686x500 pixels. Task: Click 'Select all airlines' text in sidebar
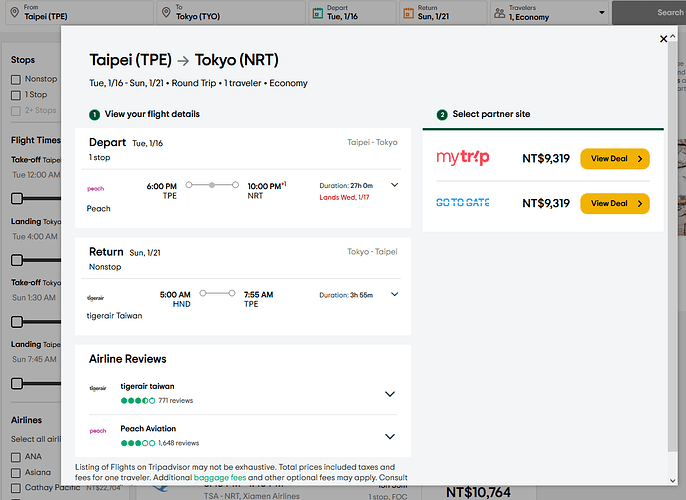pyautogui.click(x=36, y=439)
